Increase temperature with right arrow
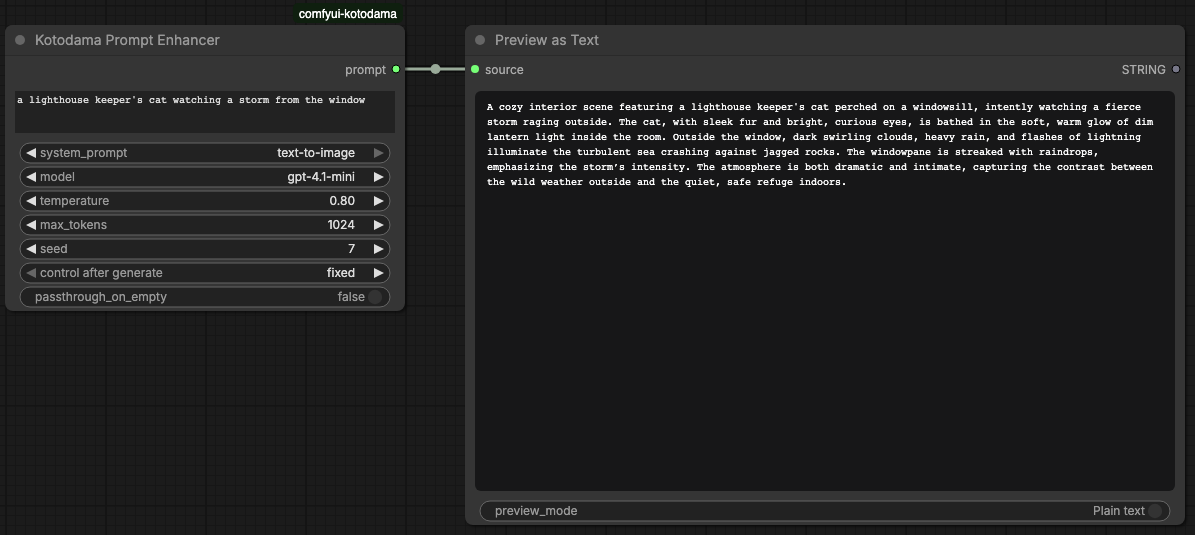Viewport: 1195px width, 535px height. coord(378,201)
